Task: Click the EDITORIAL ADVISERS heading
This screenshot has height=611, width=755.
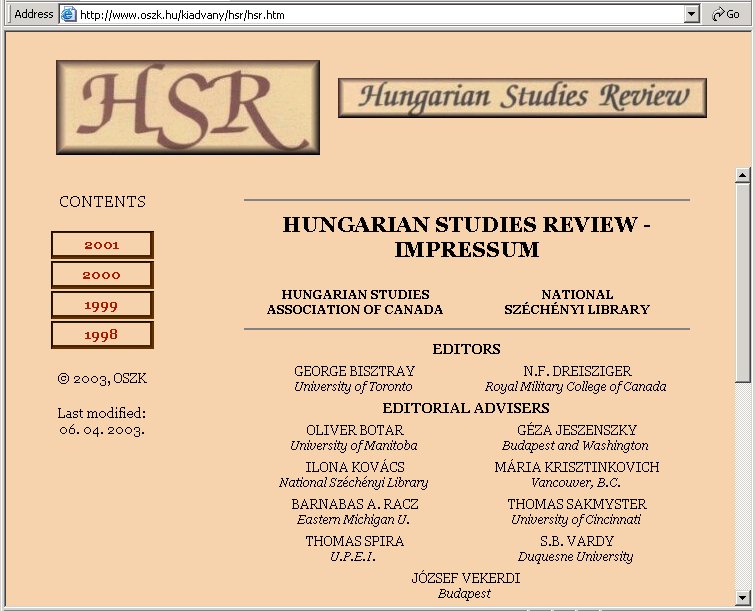Action: pos(466,408)
